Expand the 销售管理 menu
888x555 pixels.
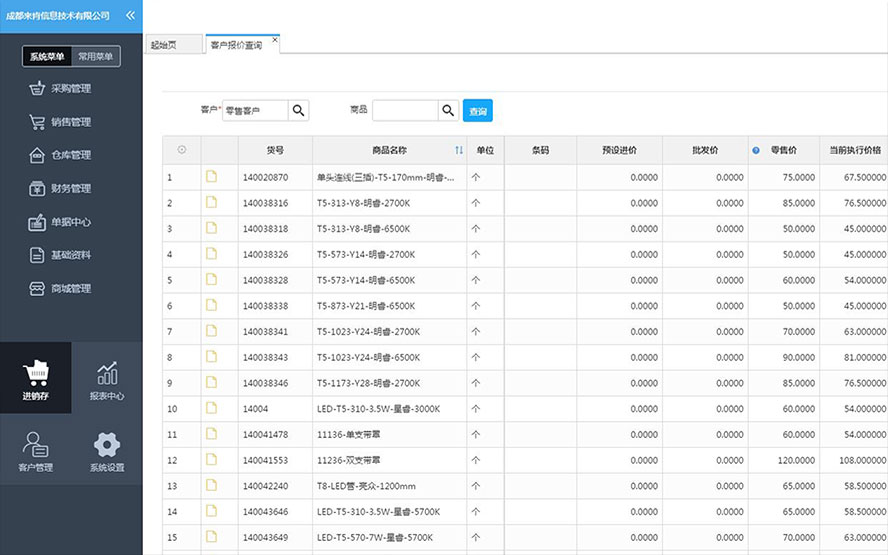pyautogui.click(x=70, y=122)
